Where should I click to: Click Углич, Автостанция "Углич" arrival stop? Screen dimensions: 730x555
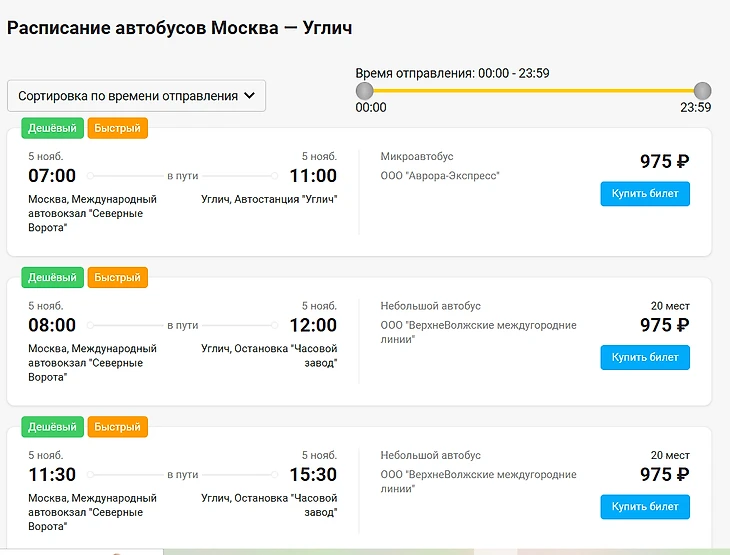(x=269, y=199)
